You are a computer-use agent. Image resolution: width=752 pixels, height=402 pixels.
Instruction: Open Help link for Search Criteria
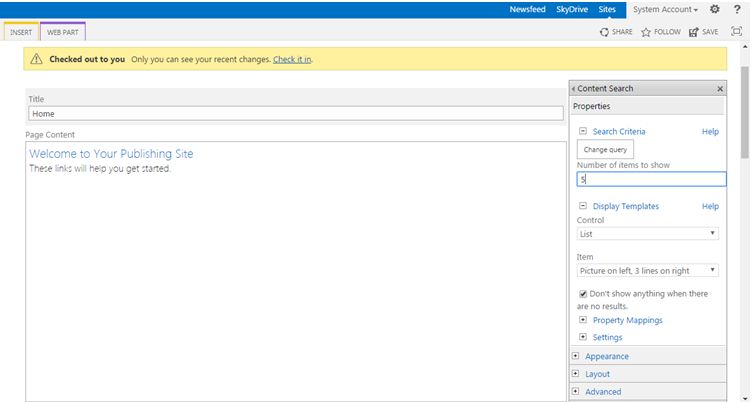[x=710, y=131]
